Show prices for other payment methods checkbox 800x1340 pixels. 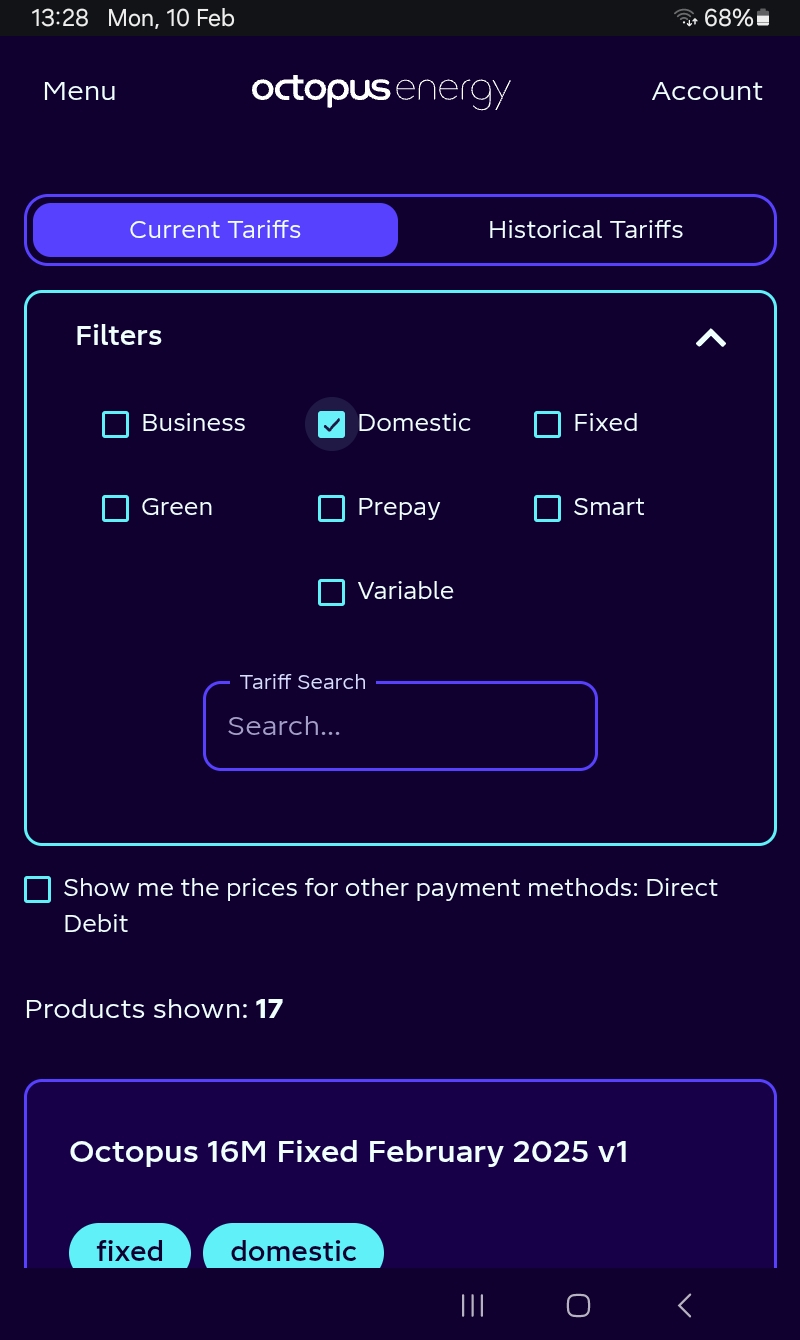[37, 889]
